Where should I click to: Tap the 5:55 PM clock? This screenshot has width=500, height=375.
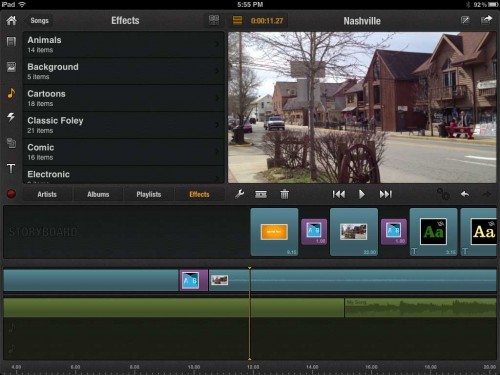(x=250, y=5)
